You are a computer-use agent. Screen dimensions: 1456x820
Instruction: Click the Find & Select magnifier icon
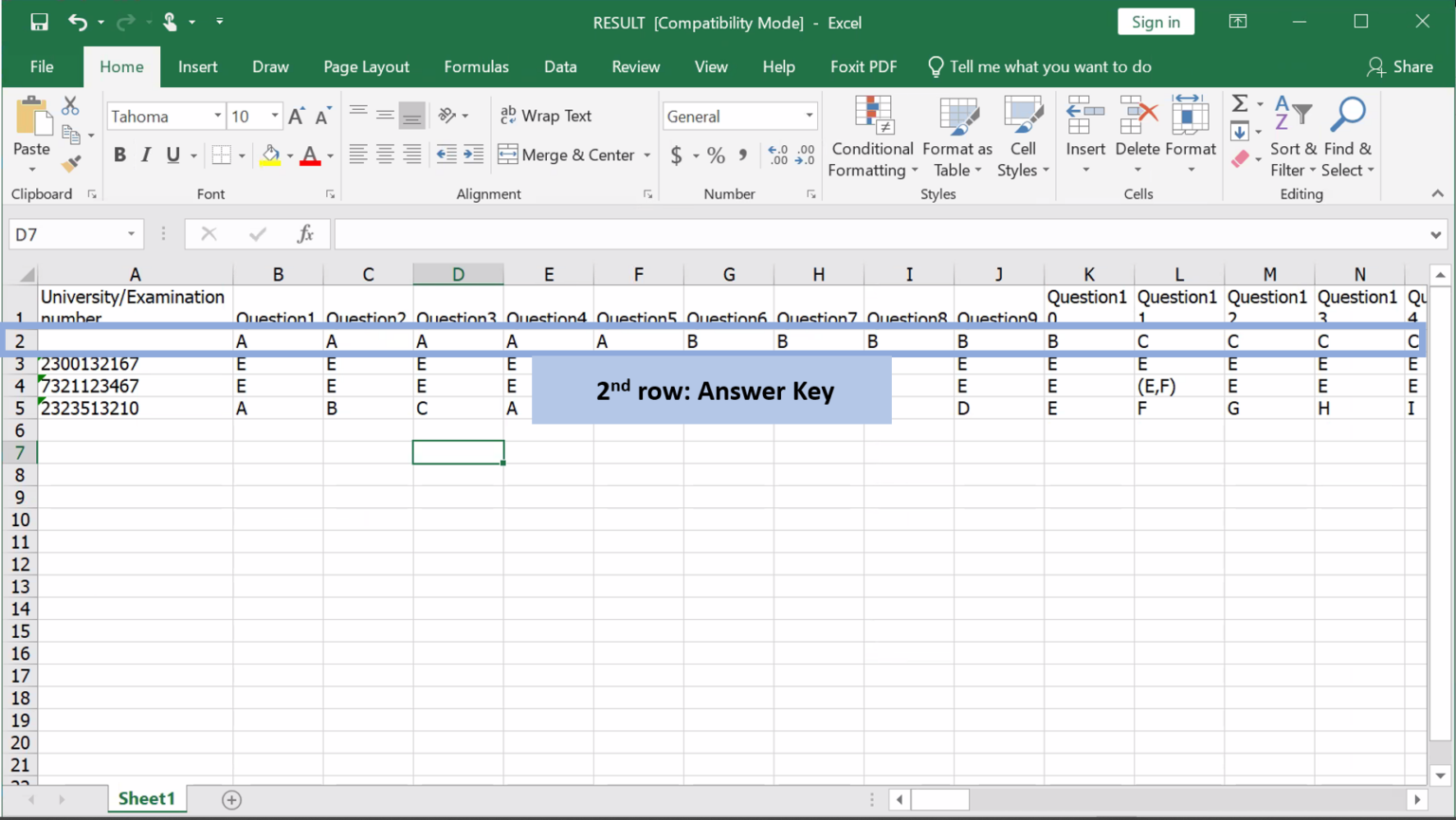click(x=1347, y=116)
